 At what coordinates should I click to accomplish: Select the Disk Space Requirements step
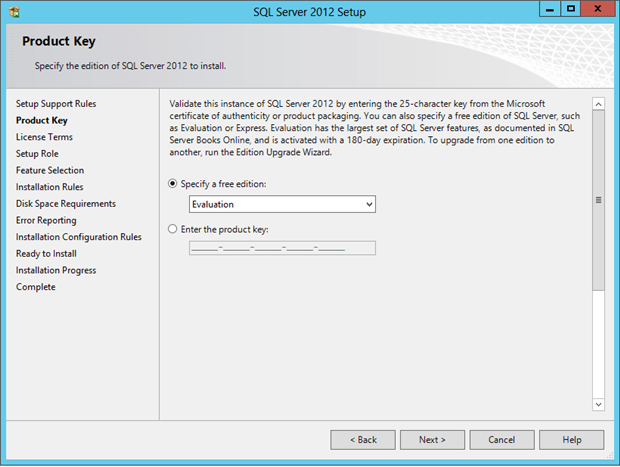pyautogui.click(x=66, y=204)
